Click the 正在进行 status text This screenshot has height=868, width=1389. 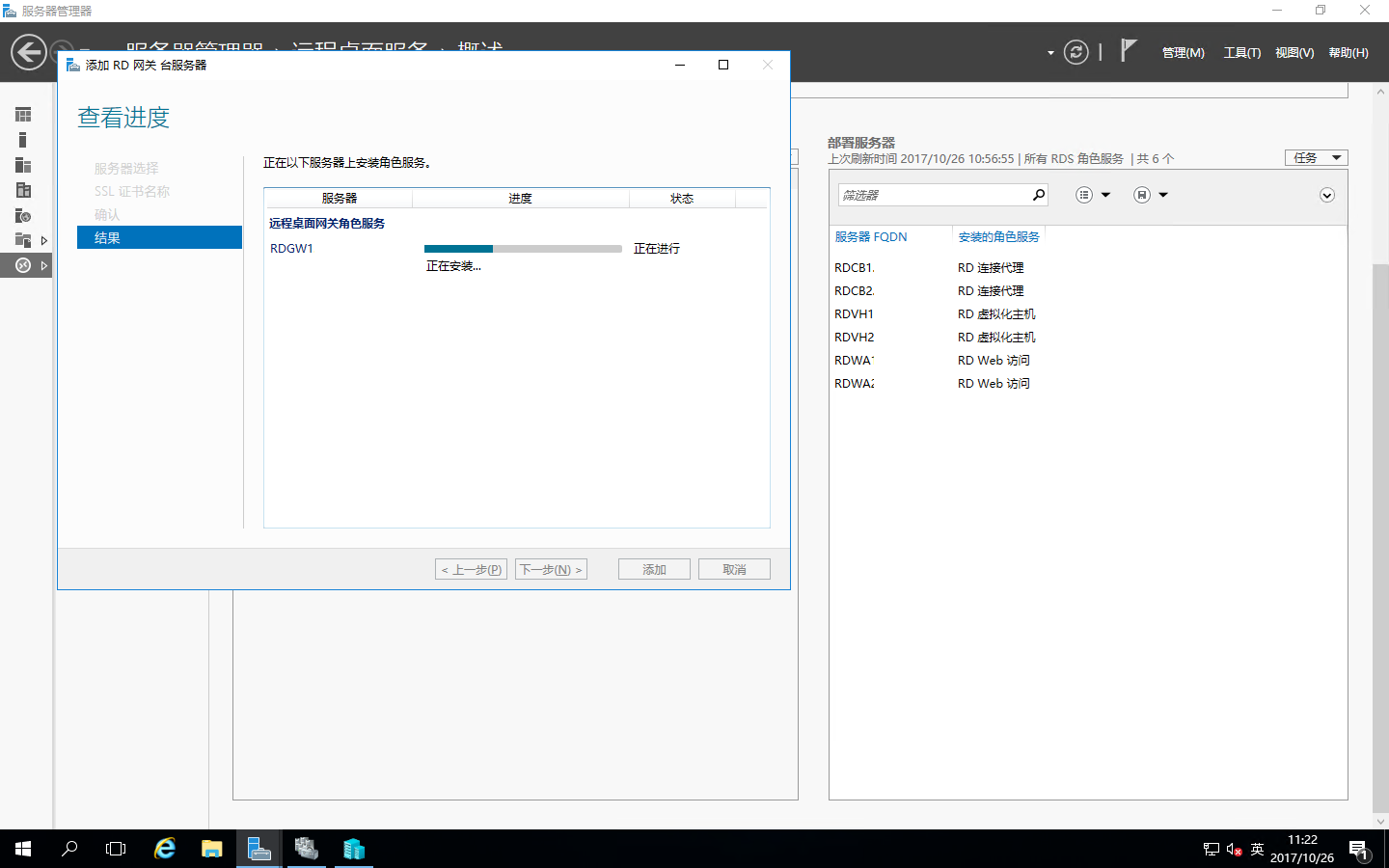click(656, 249)
